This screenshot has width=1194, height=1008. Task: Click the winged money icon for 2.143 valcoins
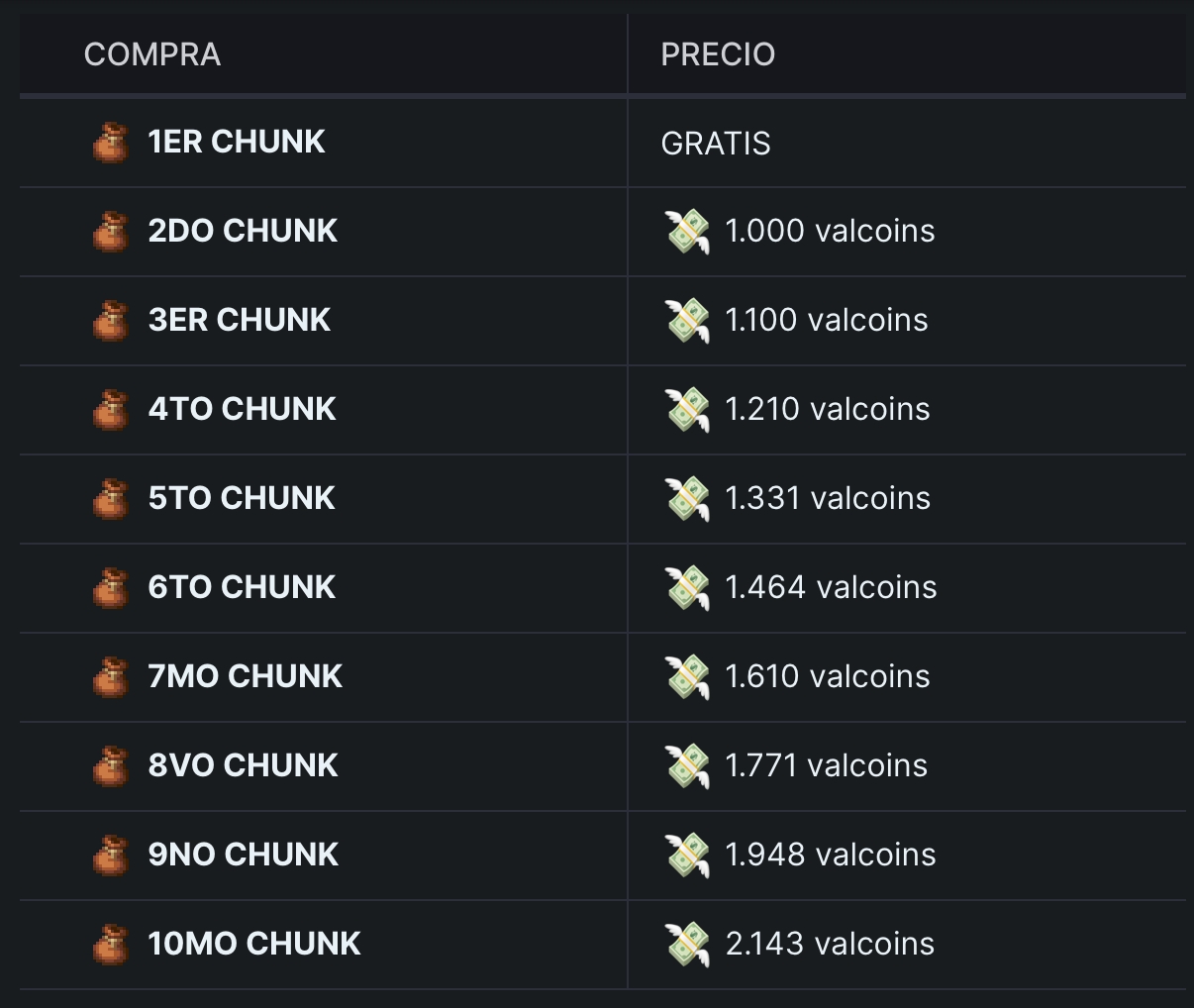(687, 945)
